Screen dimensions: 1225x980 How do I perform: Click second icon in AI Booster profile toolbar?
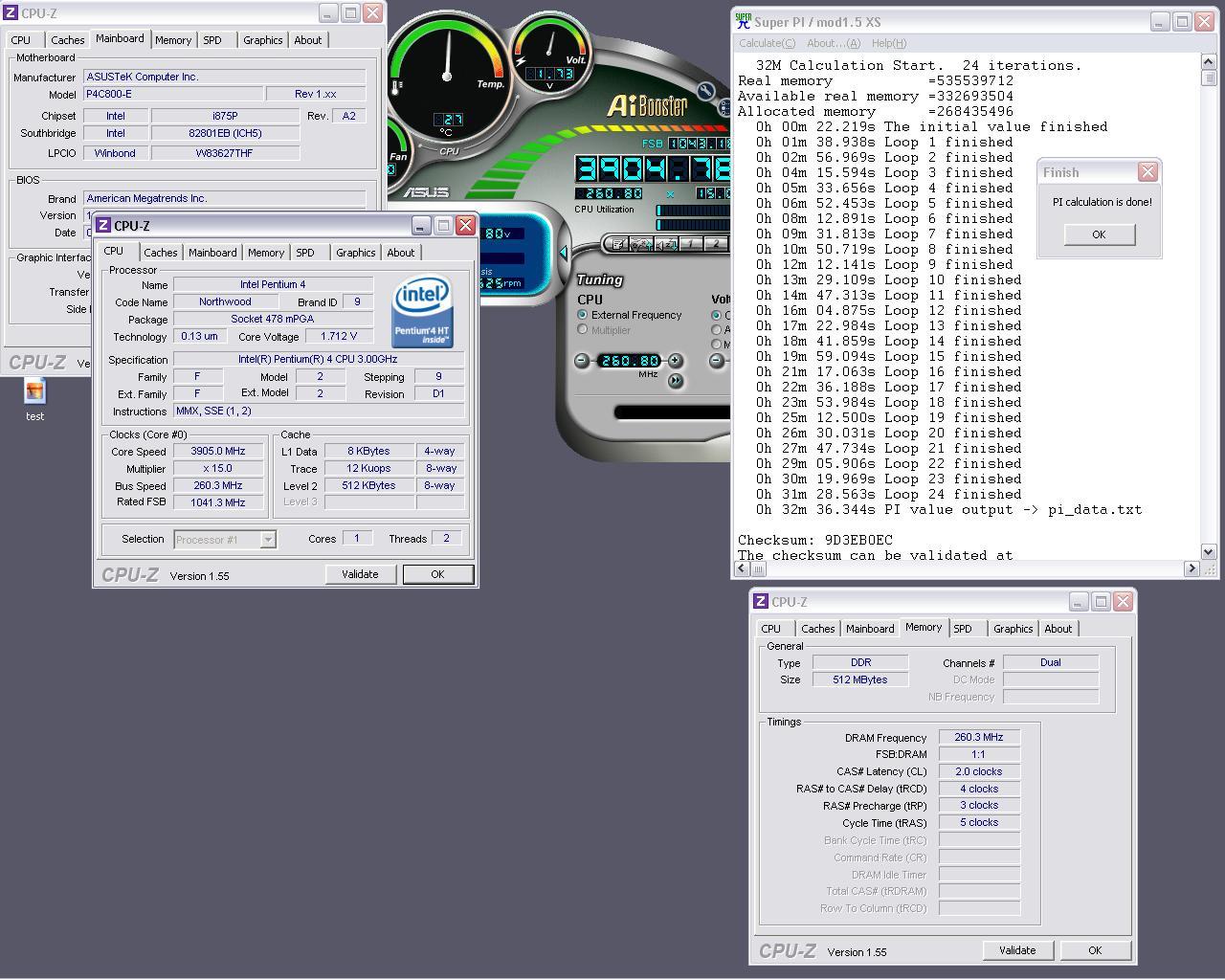[x=642, y=244]
